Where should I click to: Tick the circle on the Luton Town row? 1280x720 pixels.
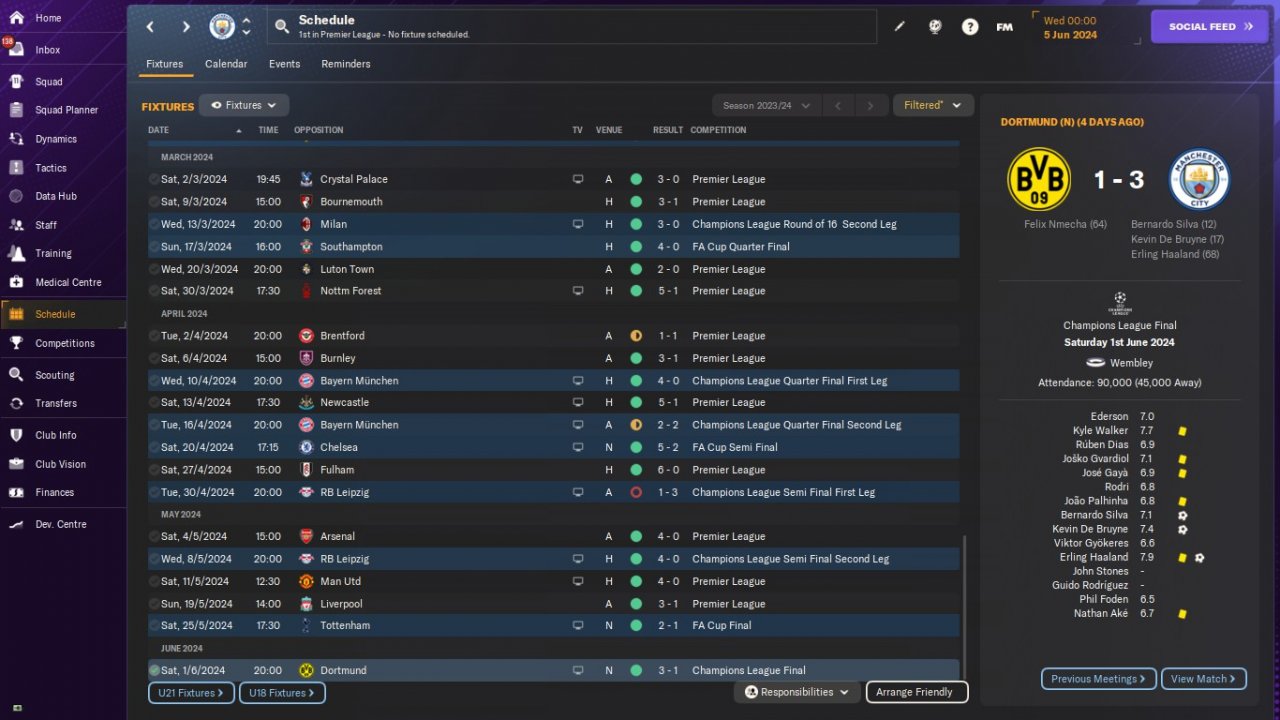click(154, 269)
